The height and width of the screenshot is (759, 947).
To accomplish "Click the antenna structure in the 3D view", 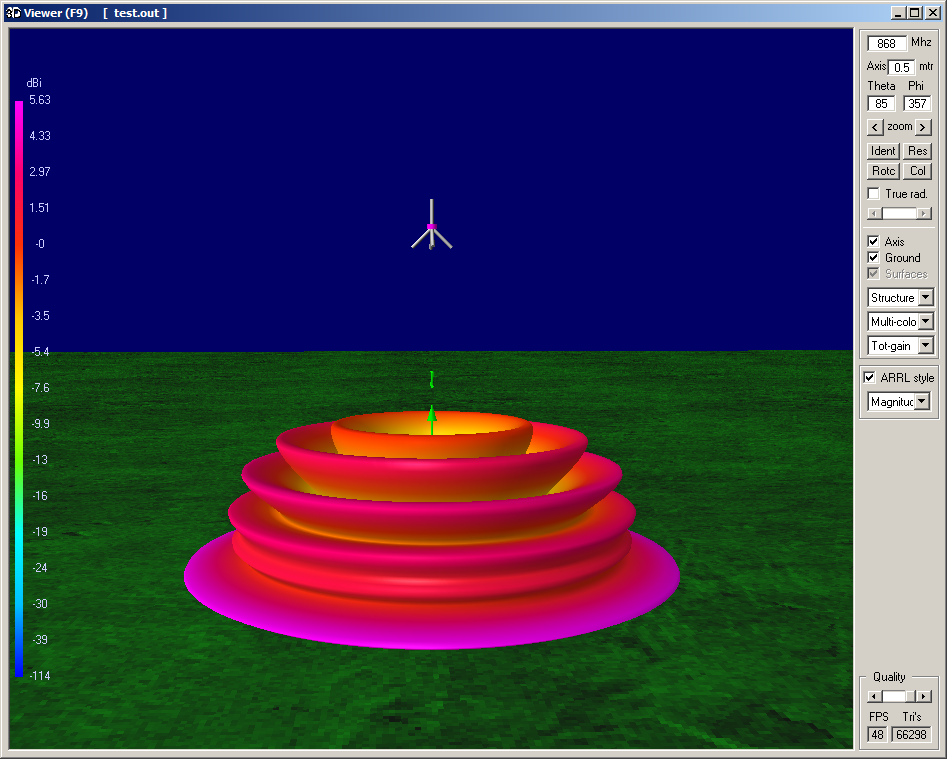I will click(x=431, y=226).
